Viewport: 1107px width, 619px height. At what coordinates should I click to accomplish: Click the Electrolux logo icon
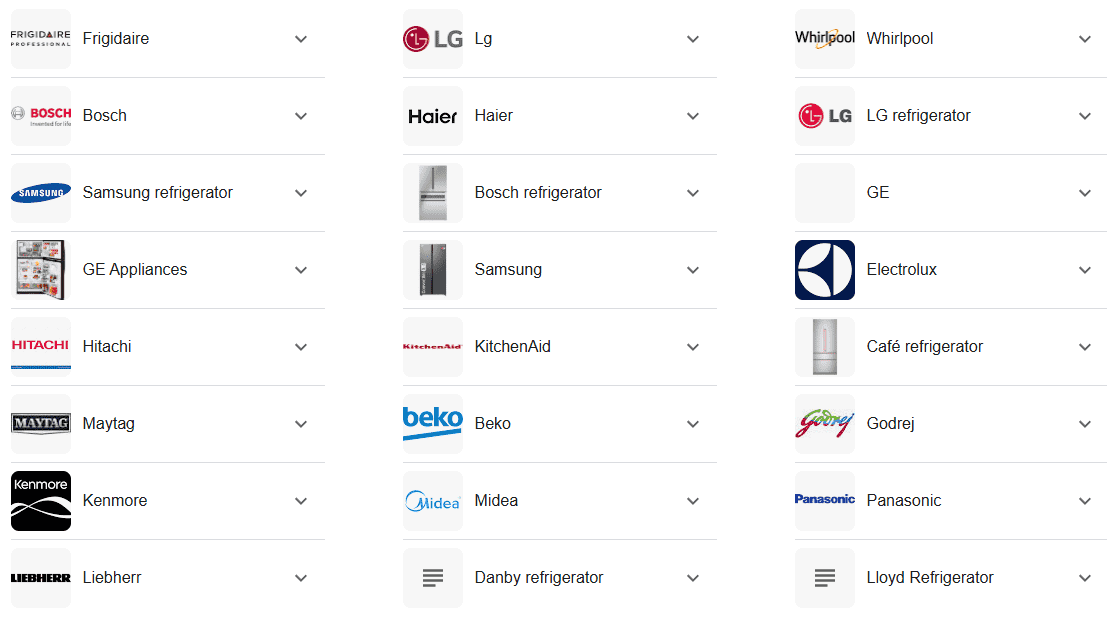pyautogui.click(x=825, y=270)
